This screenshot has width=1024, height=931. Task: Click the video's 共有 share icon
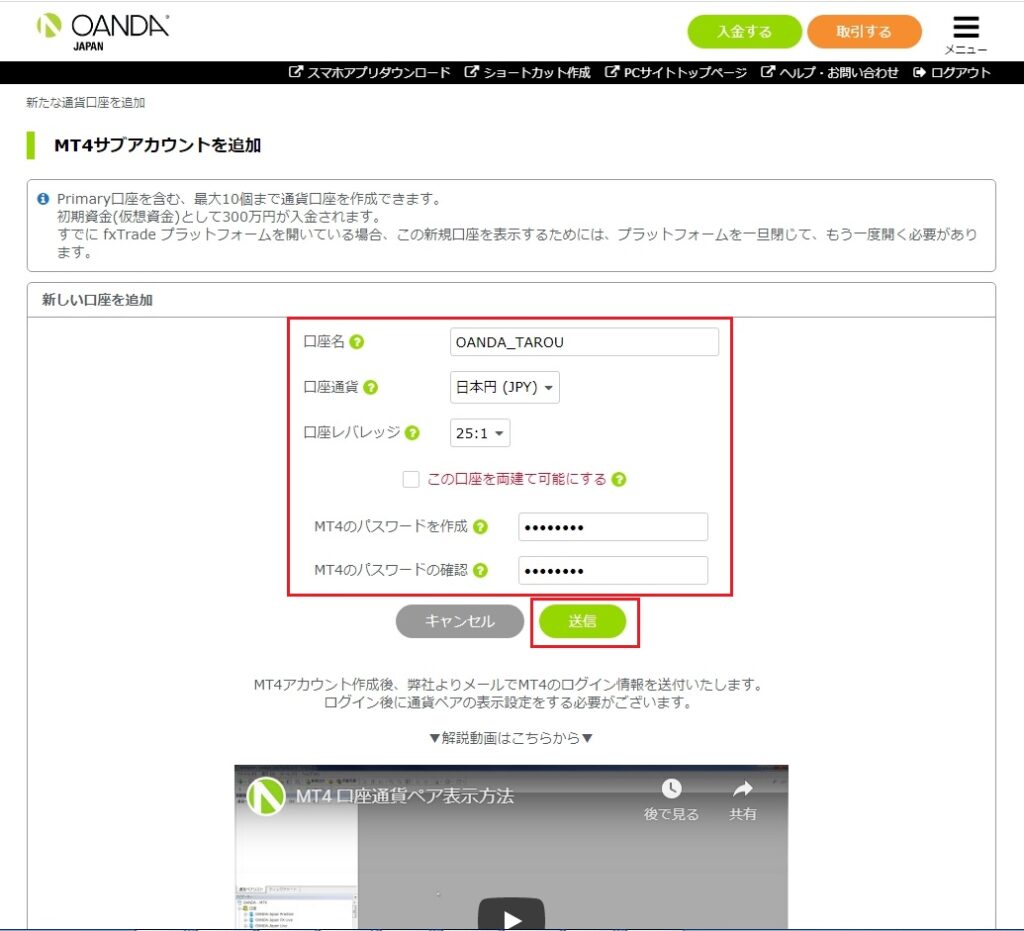tap(743, 789)
